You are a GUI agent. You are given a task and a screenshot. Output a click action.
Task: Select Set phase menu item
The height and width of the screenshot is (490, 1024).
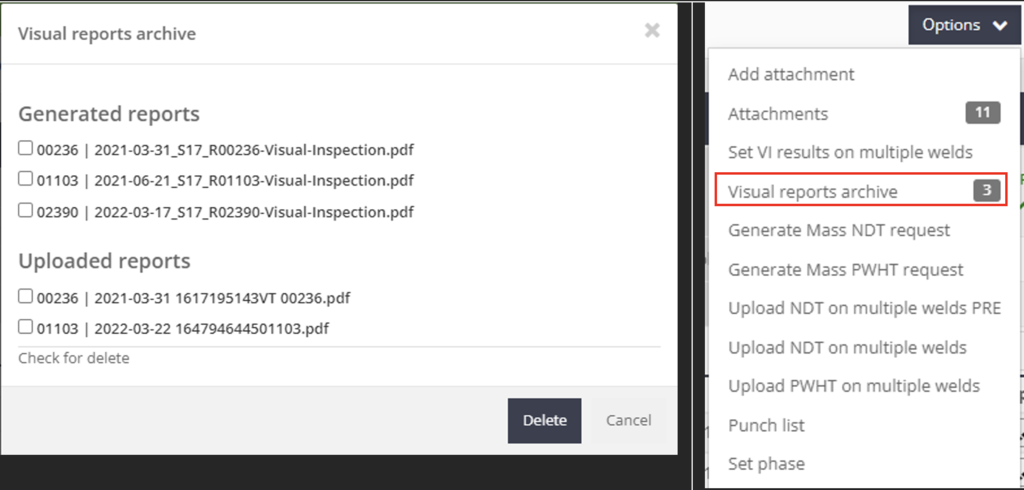click(766, 464)
